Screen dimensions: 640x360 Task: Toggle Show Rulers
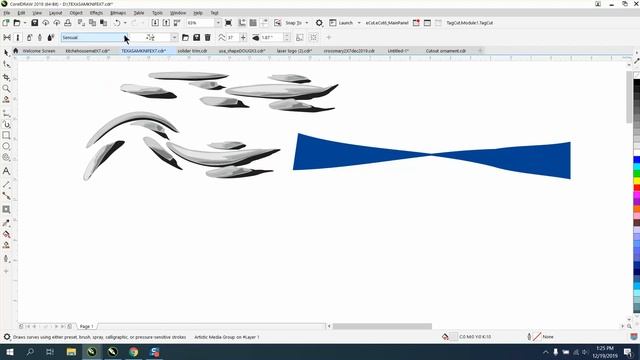(x=242, y=23)
